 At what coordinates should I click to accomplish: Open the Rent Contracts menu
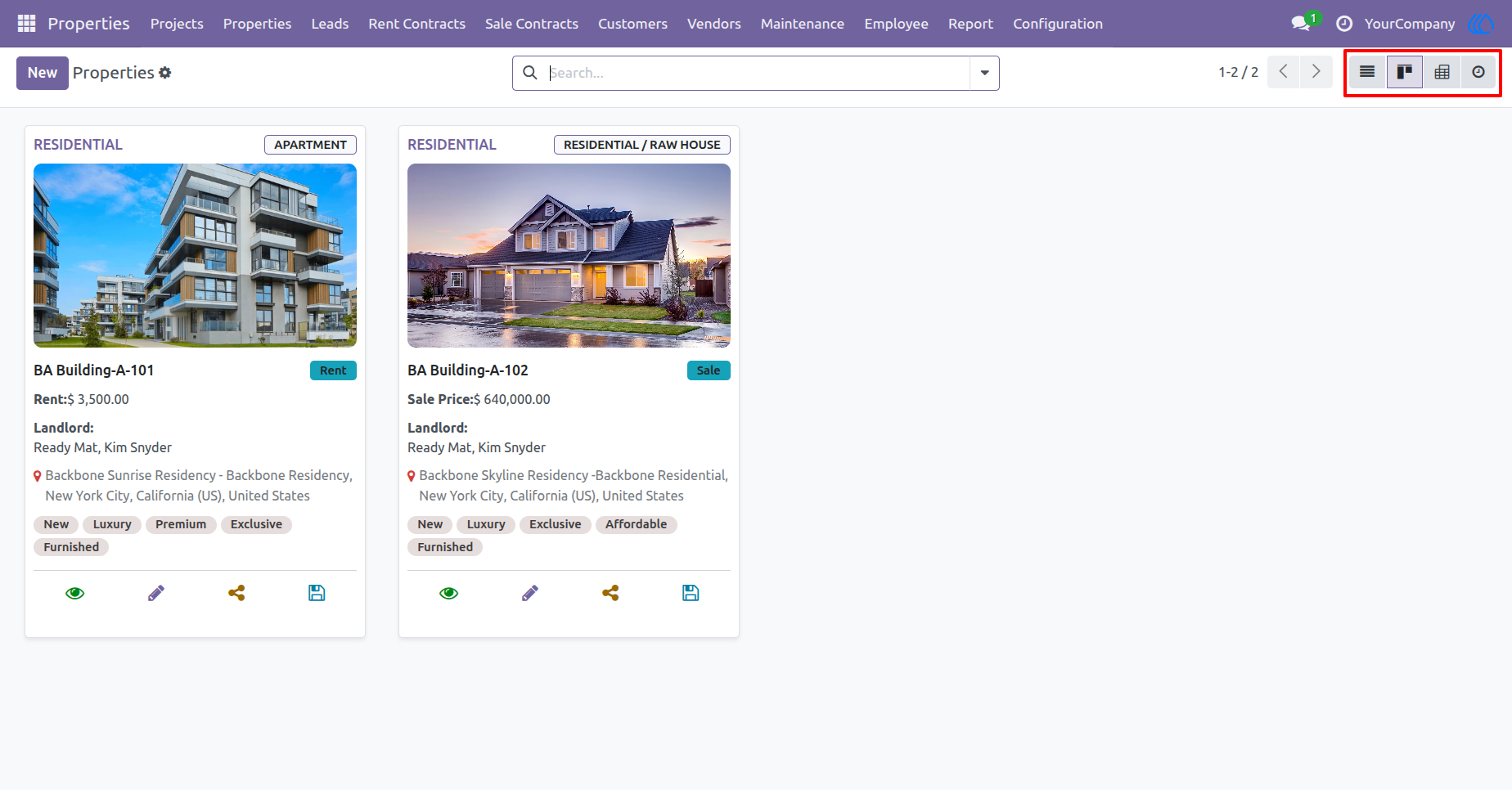(x=416, y=24)
